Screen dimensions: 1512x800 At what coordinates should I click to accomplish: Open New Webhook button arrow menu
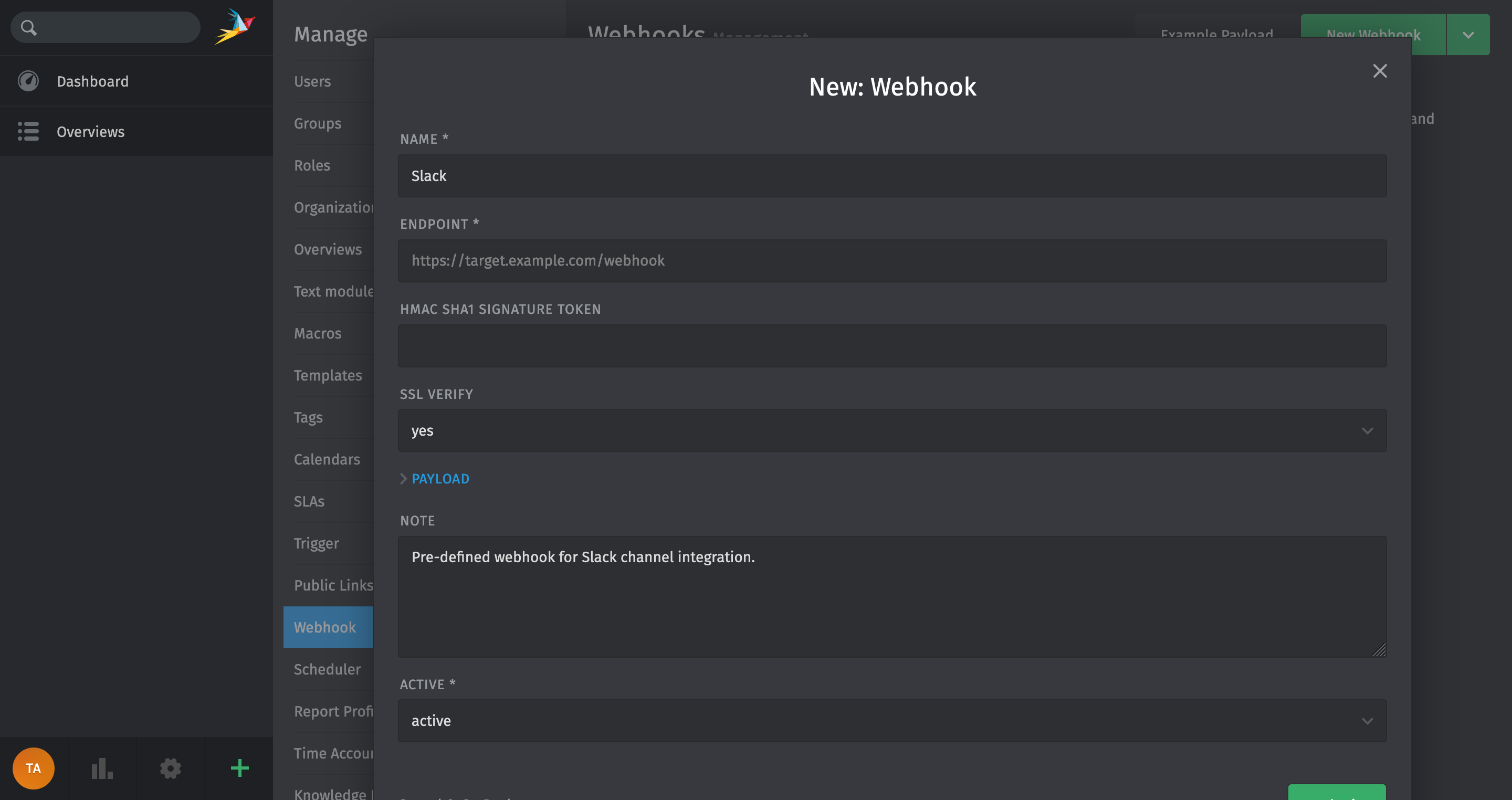[1468, 35]
